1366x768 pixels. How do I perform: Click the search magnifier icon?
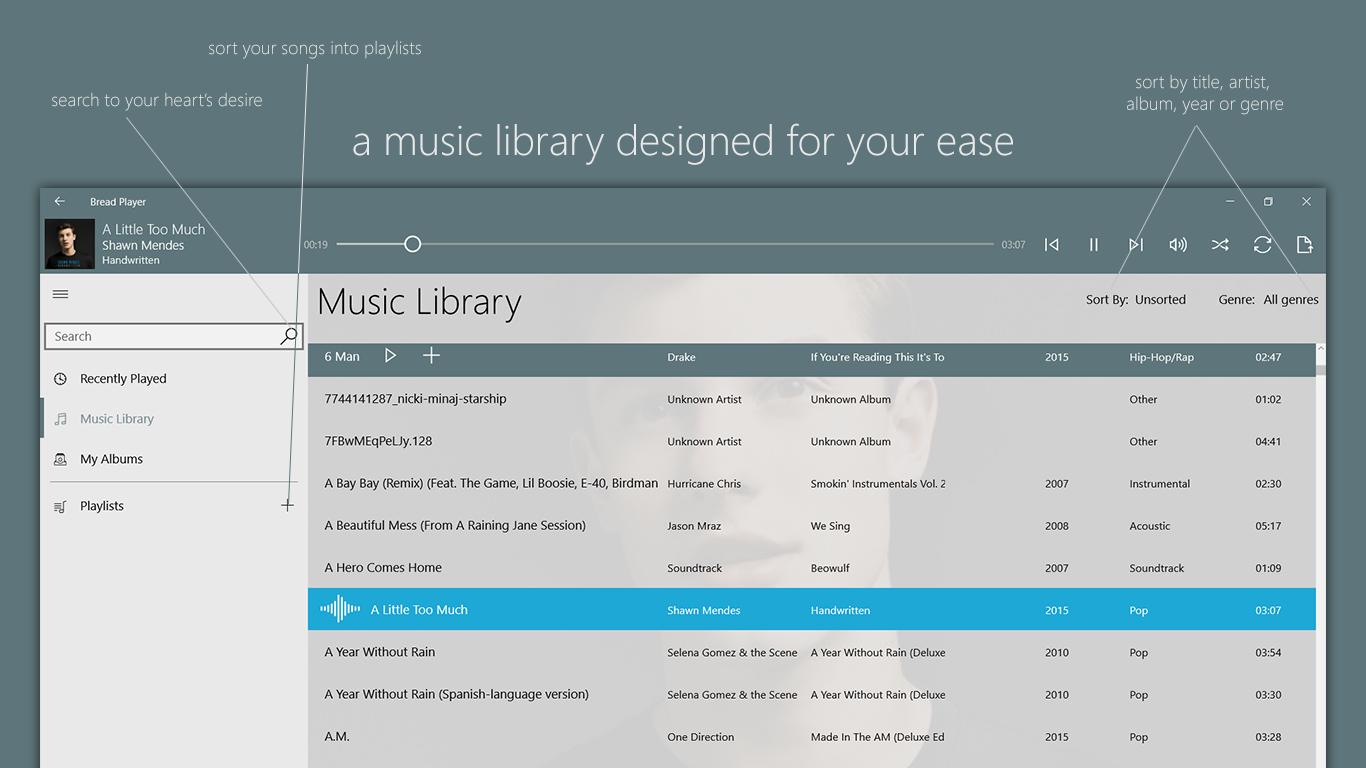(288, 336)
